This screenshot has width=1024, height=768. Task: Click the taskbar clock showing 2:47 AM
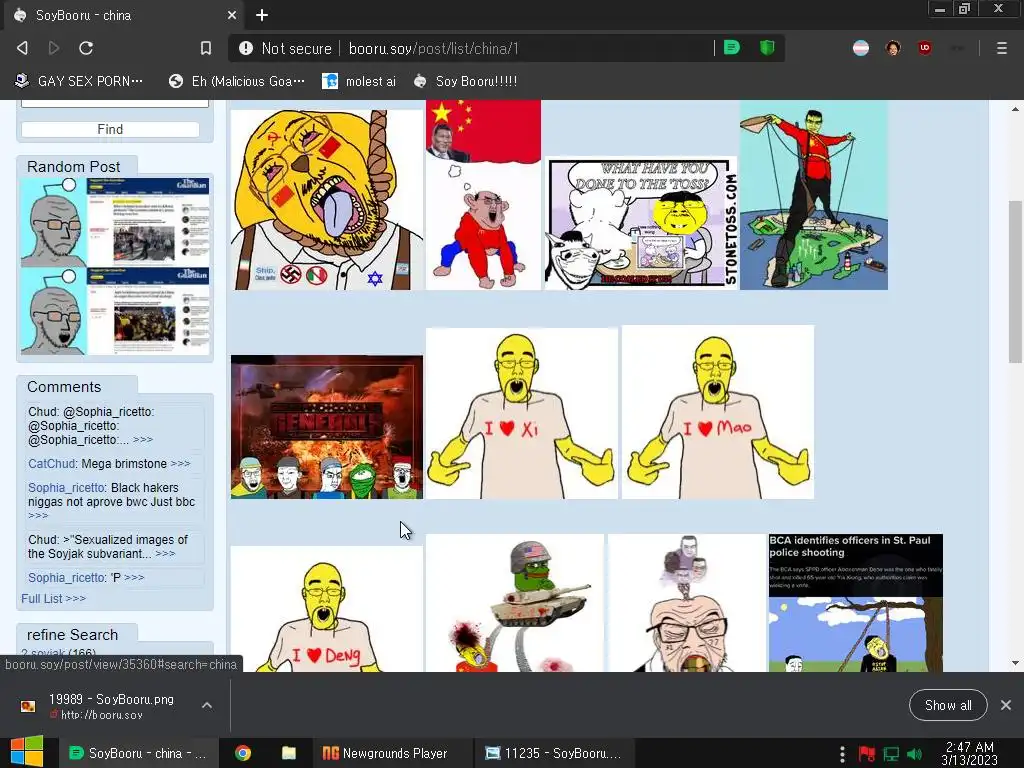click(x=970, y=753)
